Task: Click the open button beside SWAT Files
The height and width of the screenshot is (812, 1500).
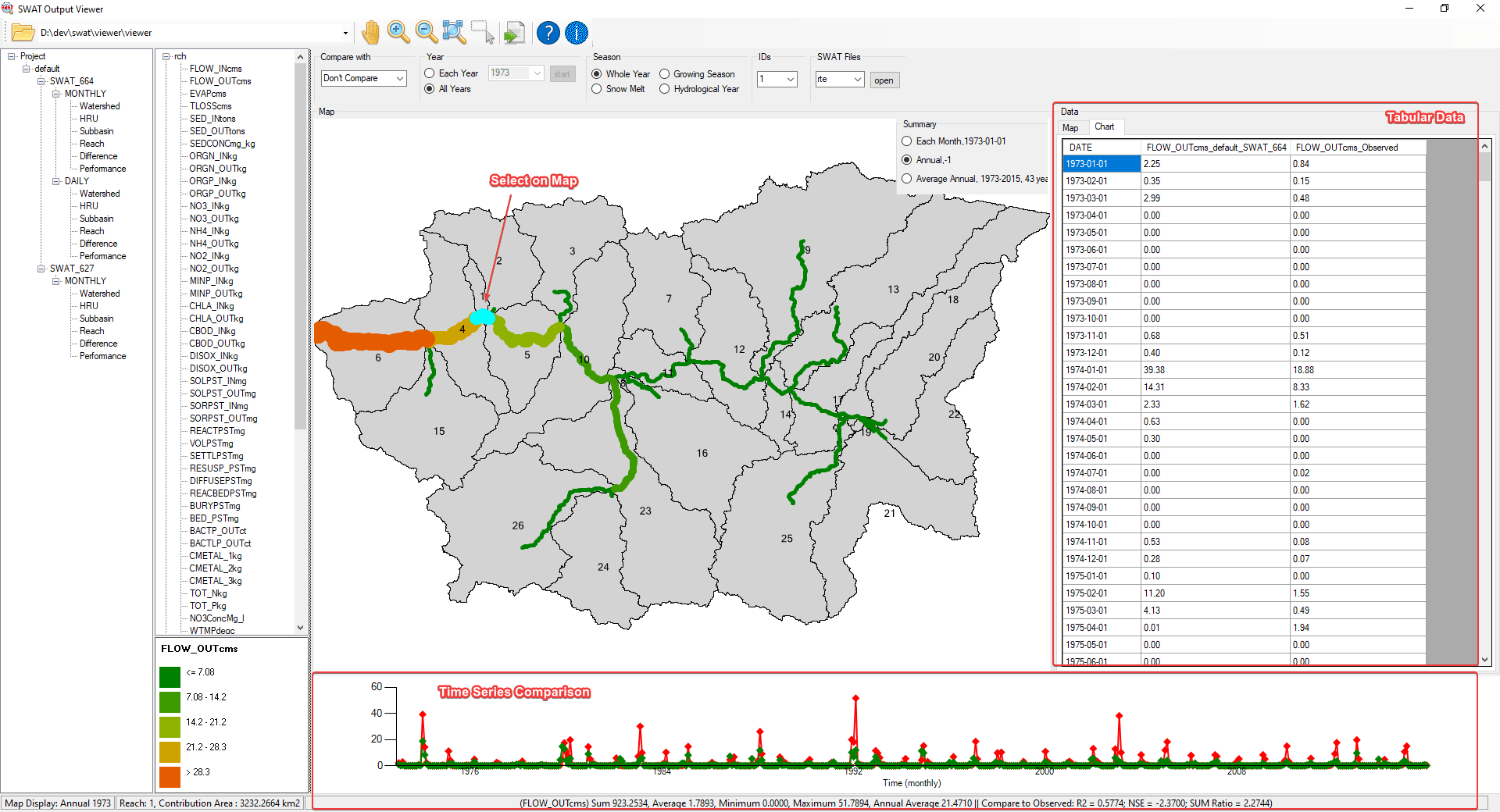Action: click(884, 80)
